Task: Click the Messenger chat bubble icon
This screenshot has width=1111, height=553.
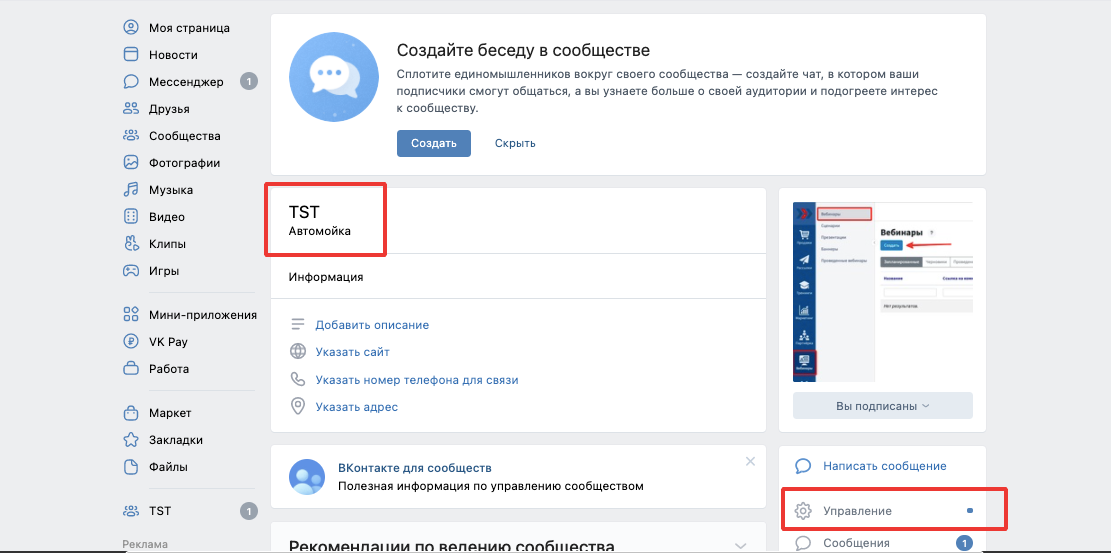Action: click(x=131, y=82)
